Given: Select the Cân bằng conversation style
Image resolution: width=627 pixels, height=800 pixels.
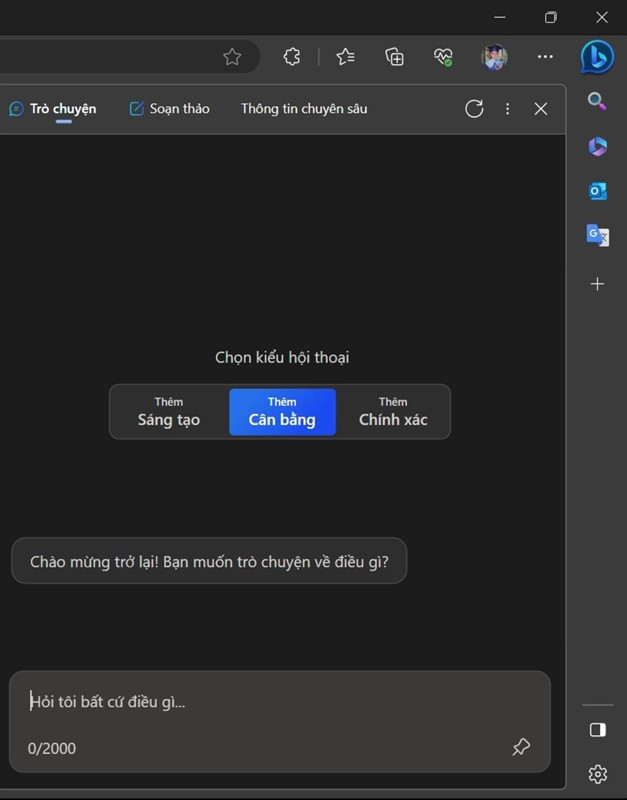Looking at the screenshot, I should pos(282,412).
